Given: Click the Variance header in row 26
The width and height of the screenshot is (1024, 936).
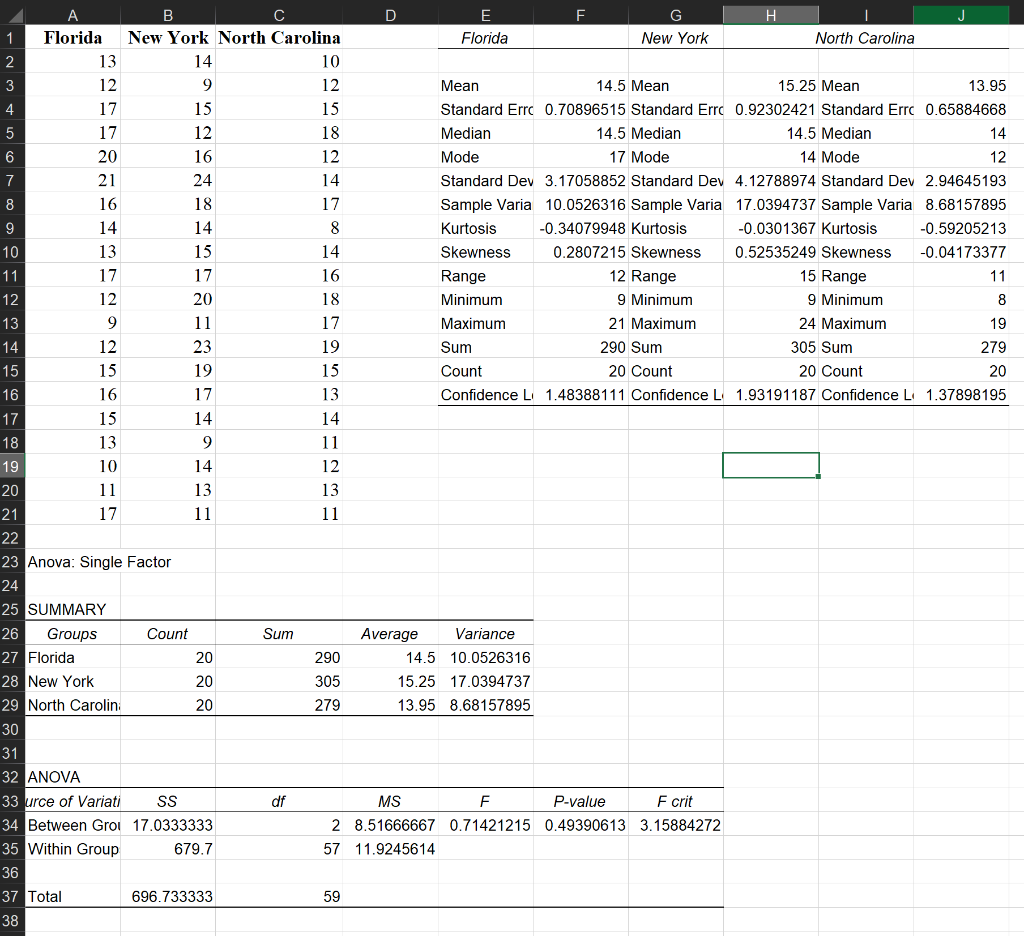Looking at the screenshot, I should pos(485,634).
